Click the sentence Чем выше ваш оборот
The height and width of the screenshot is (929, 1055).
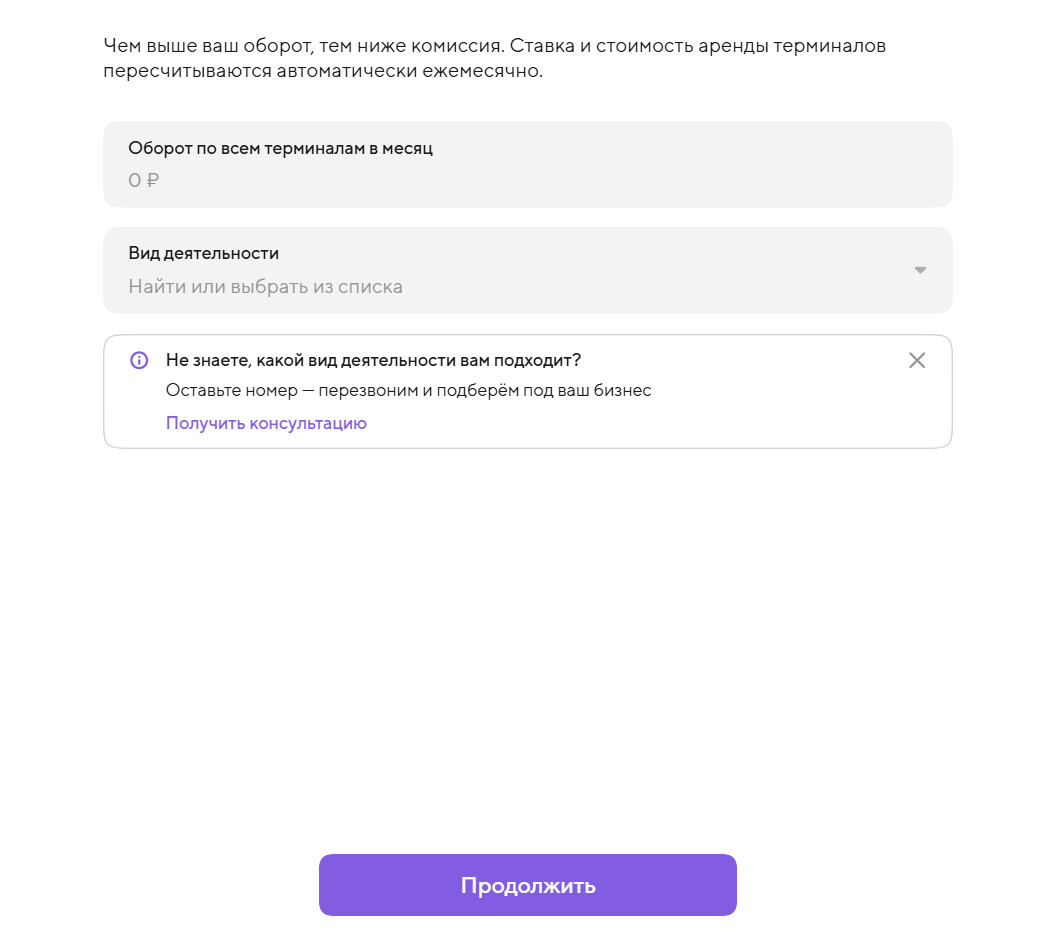303,46
